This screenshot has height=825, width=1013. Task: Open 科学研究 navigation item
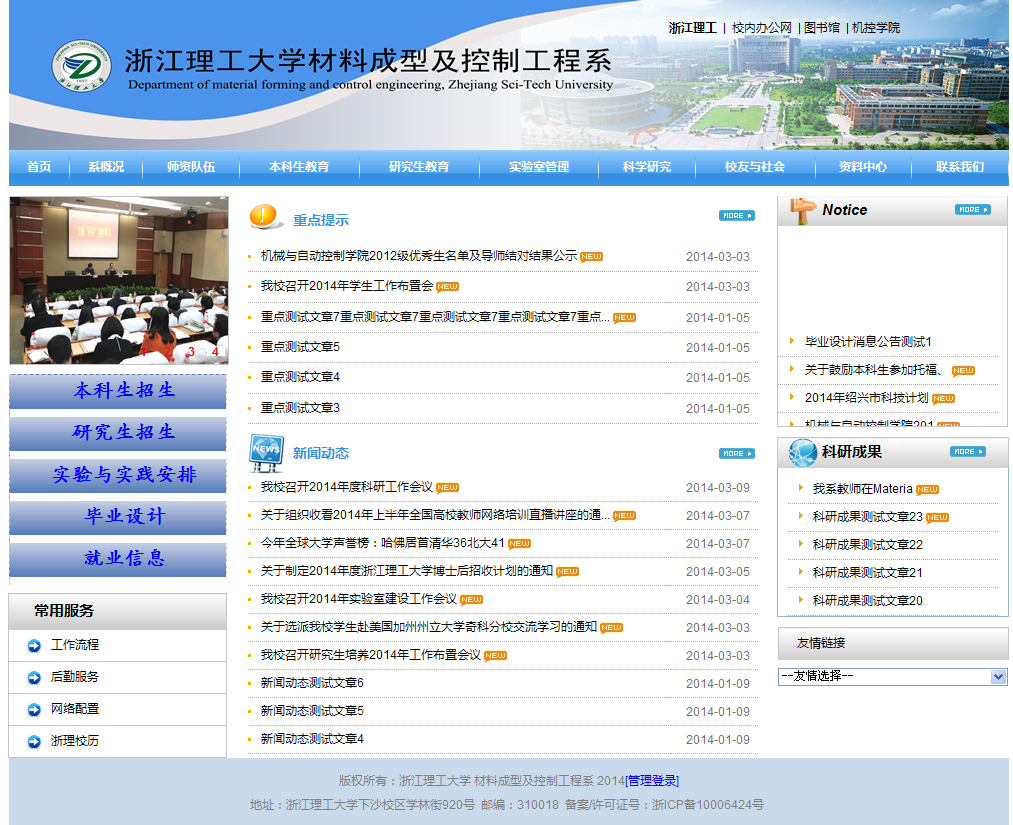point(647,167)
